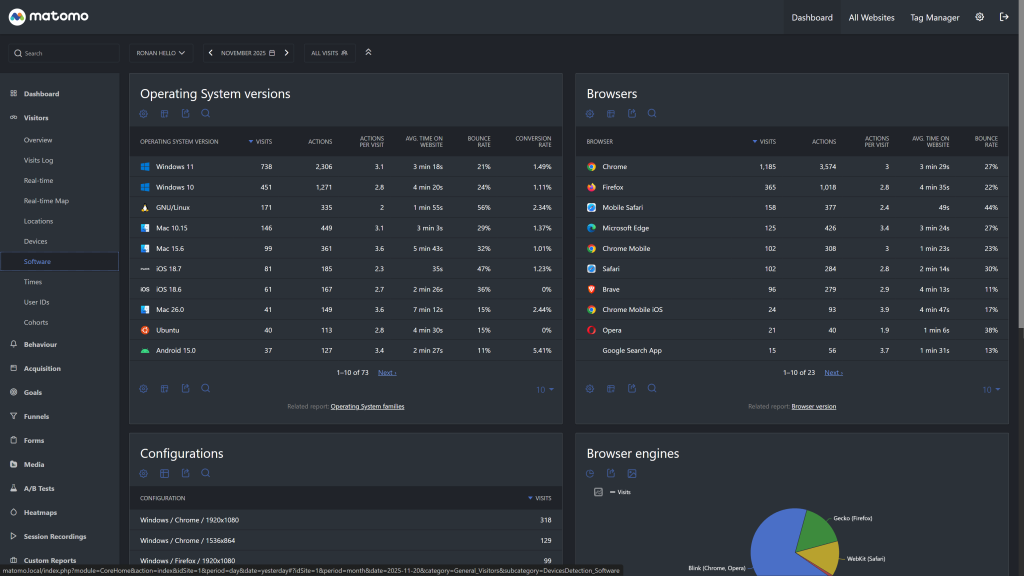Image resolution: width=1024 pixels, height=576 pixels.
Task: Open cog settings icon under Browsers heading
Action: pos(590,114)
